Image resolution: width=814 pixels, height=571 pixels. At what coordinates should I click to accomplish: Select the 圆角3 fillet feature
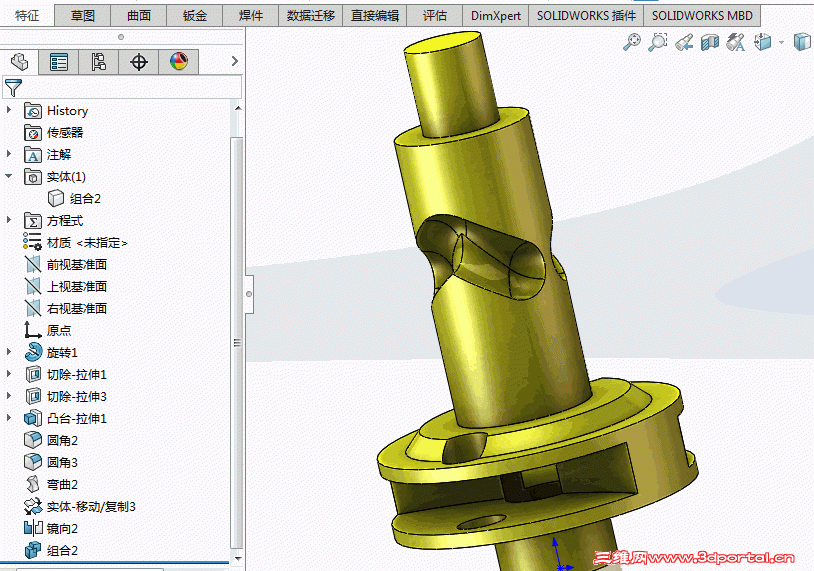tap(51, 463)
